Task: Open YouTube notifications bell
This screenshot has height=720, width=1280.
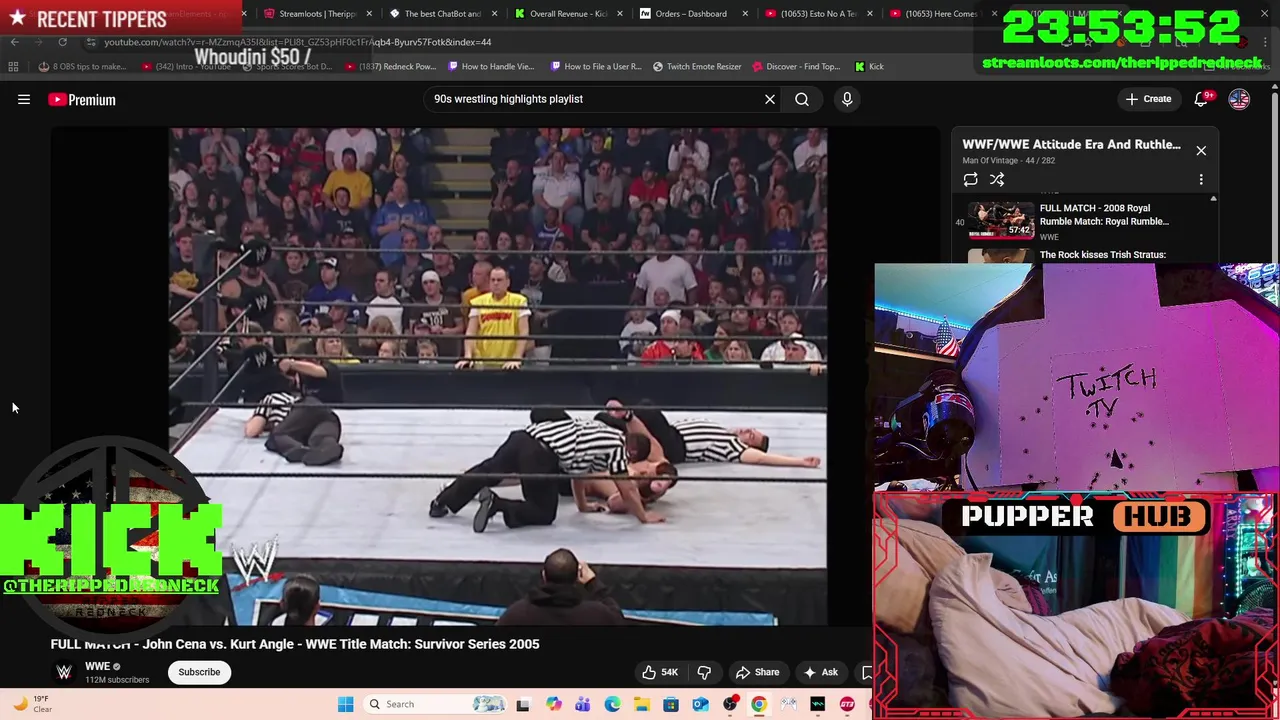Action: [x=1202, y=99]
